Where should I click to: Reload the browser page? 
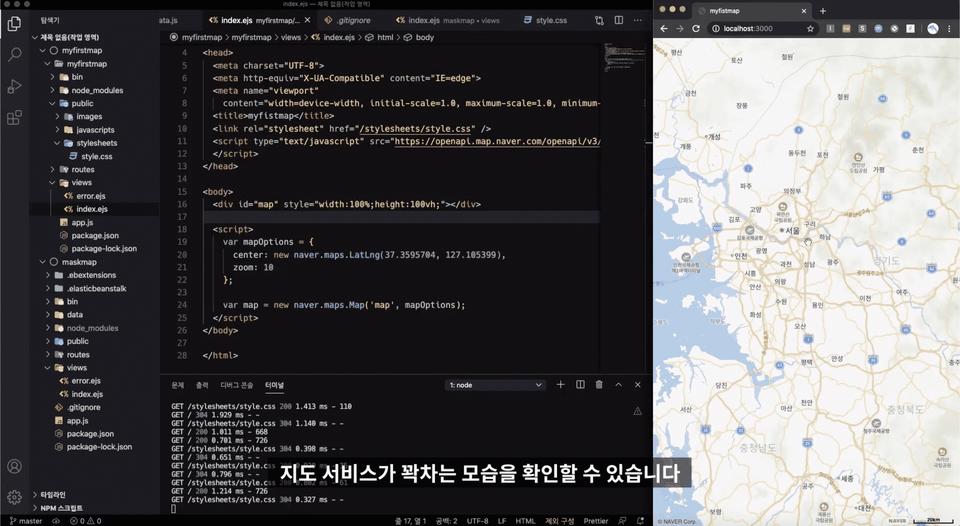coord(696,28)
